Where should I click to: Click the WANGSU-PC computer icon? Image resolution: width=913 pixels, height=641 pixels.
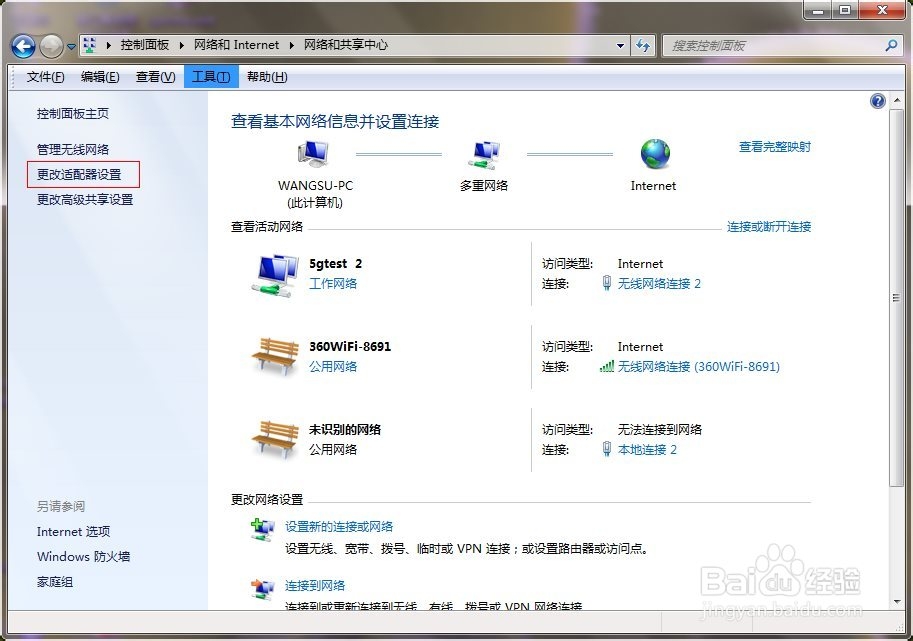click(x=313, y=152)
